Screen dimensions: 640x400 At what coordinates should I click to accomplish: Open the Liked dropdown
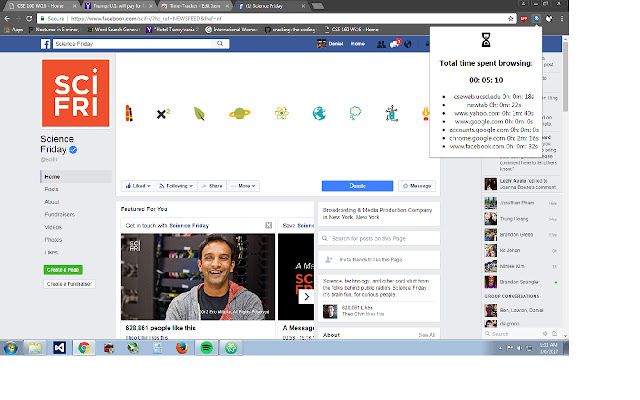point(138,186)
